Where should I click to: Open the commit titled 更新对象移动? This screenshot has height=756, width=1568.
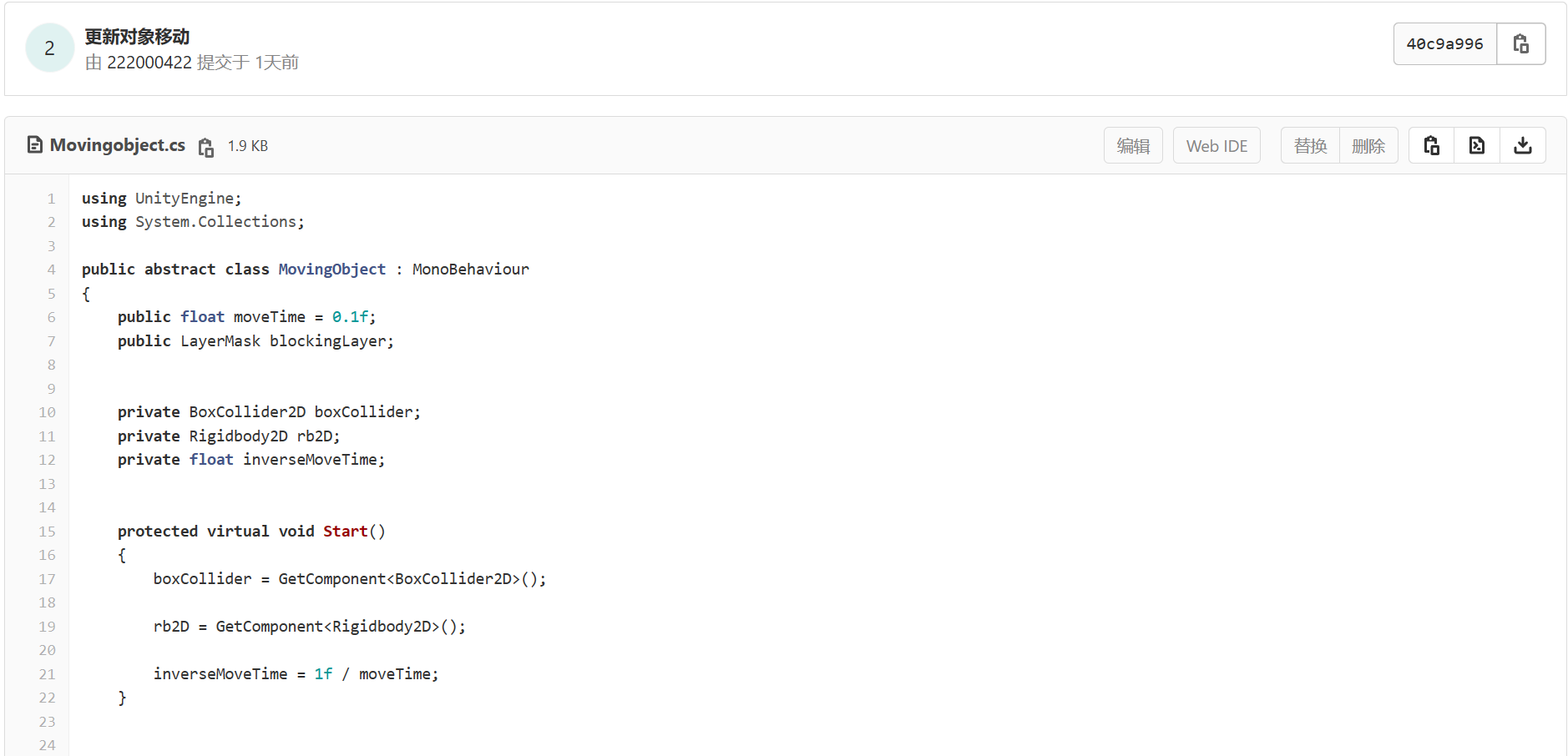click(x=137, y=37)
